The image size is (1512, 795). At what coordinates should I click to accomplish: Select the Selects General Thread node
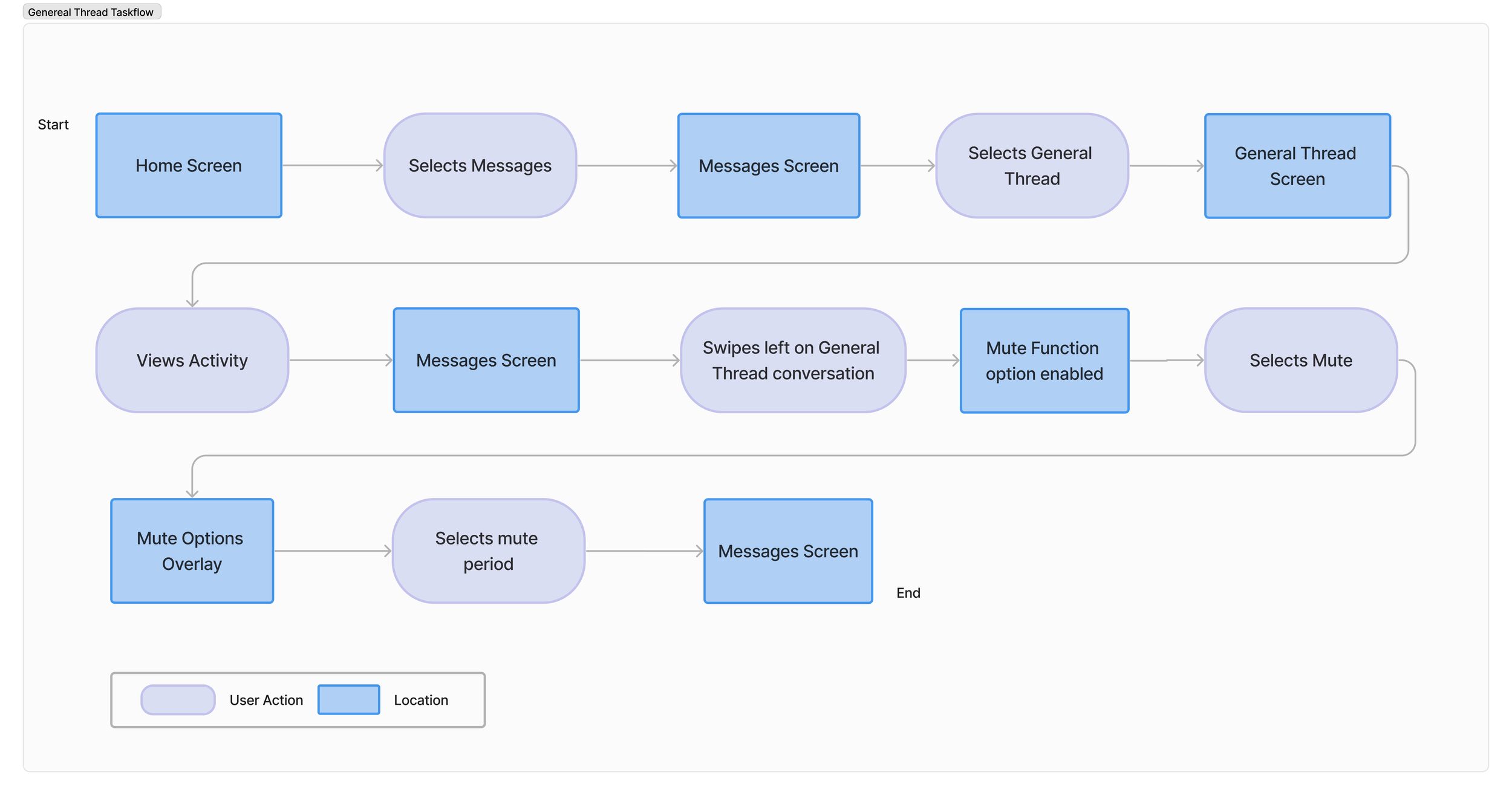pyautogui.click(x=1031, y=166)
